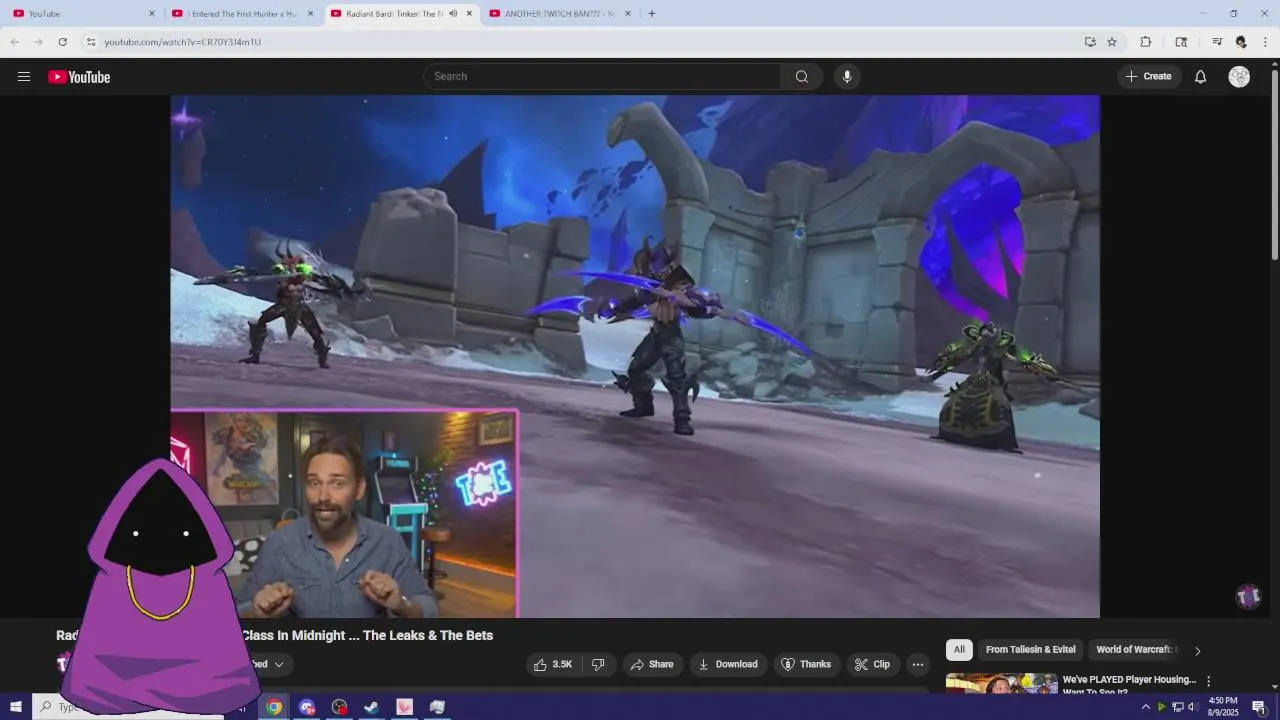This screenshot has height=720, width=1280.
Task: Open the Windows Start menu
Action: pos(16,707)
